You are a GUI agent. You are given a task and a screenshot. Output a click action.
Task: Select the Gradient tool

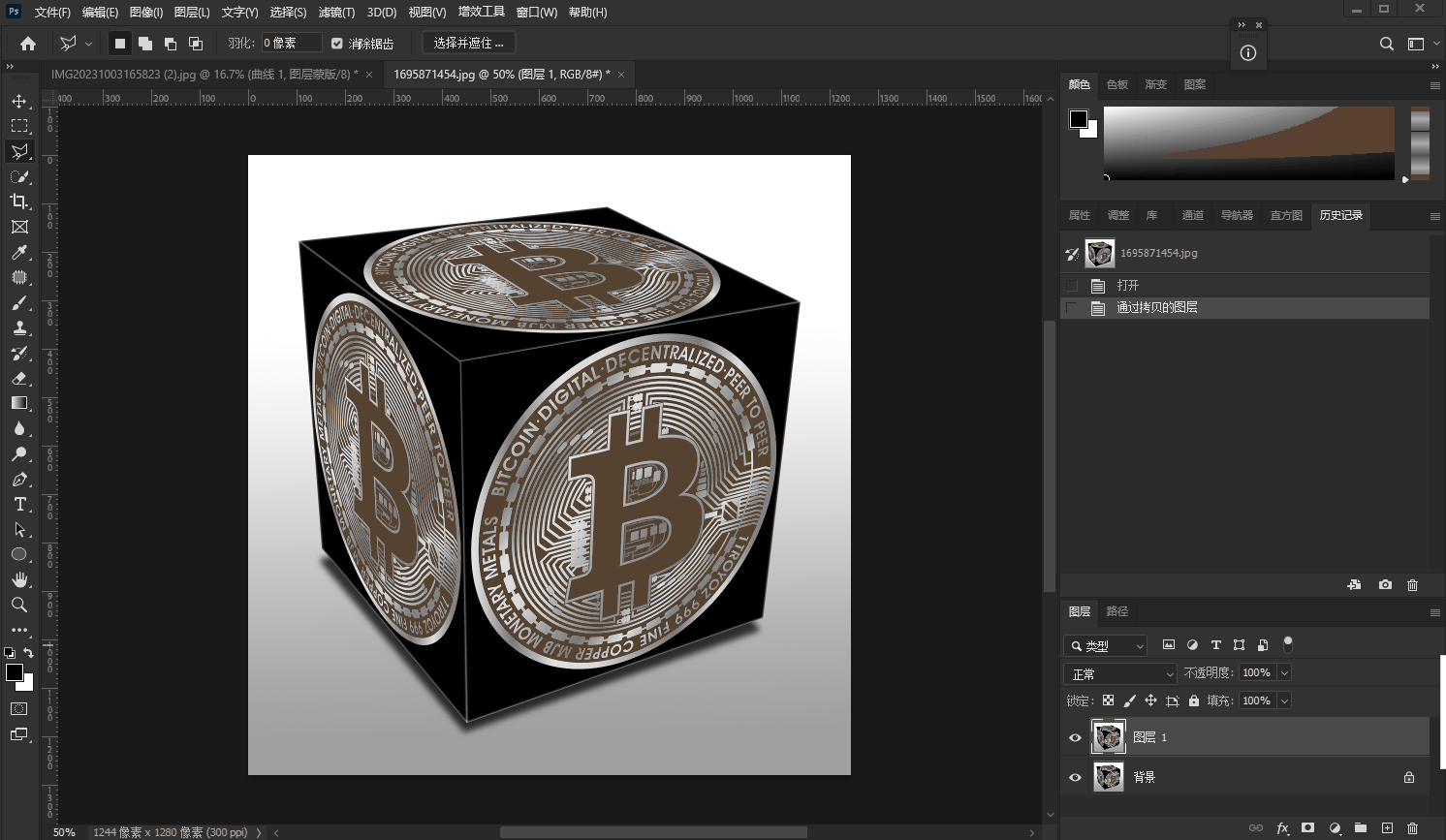click(19, 403)
